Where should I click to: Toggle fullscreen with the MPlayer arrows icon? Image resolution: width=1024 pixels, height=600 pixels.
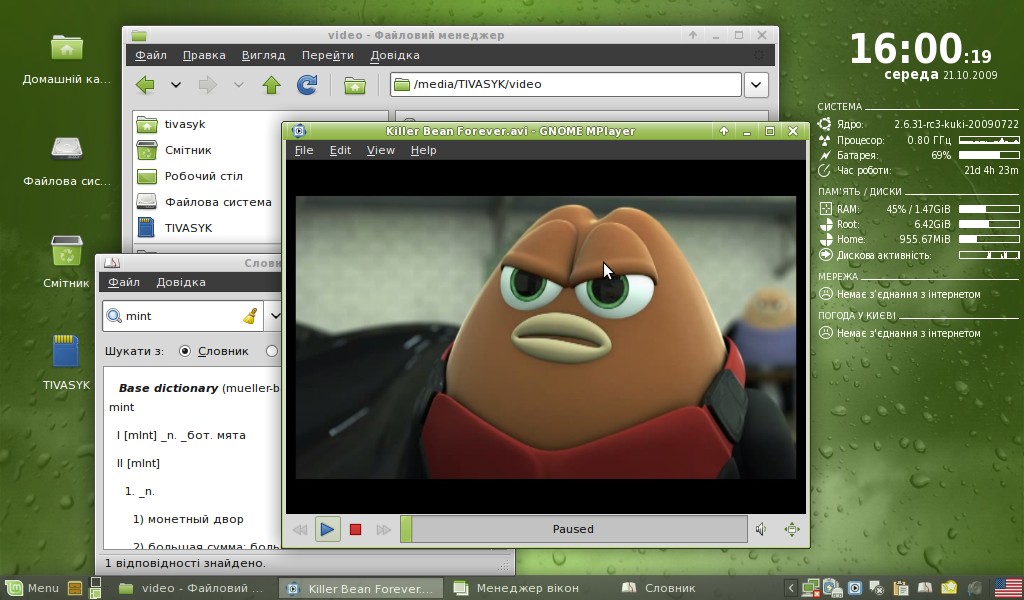coord(792,529)
